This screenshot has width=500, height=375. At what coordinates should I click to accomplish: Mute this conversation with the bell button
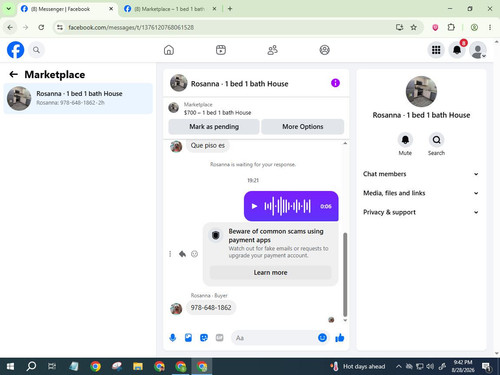point(405,140)
